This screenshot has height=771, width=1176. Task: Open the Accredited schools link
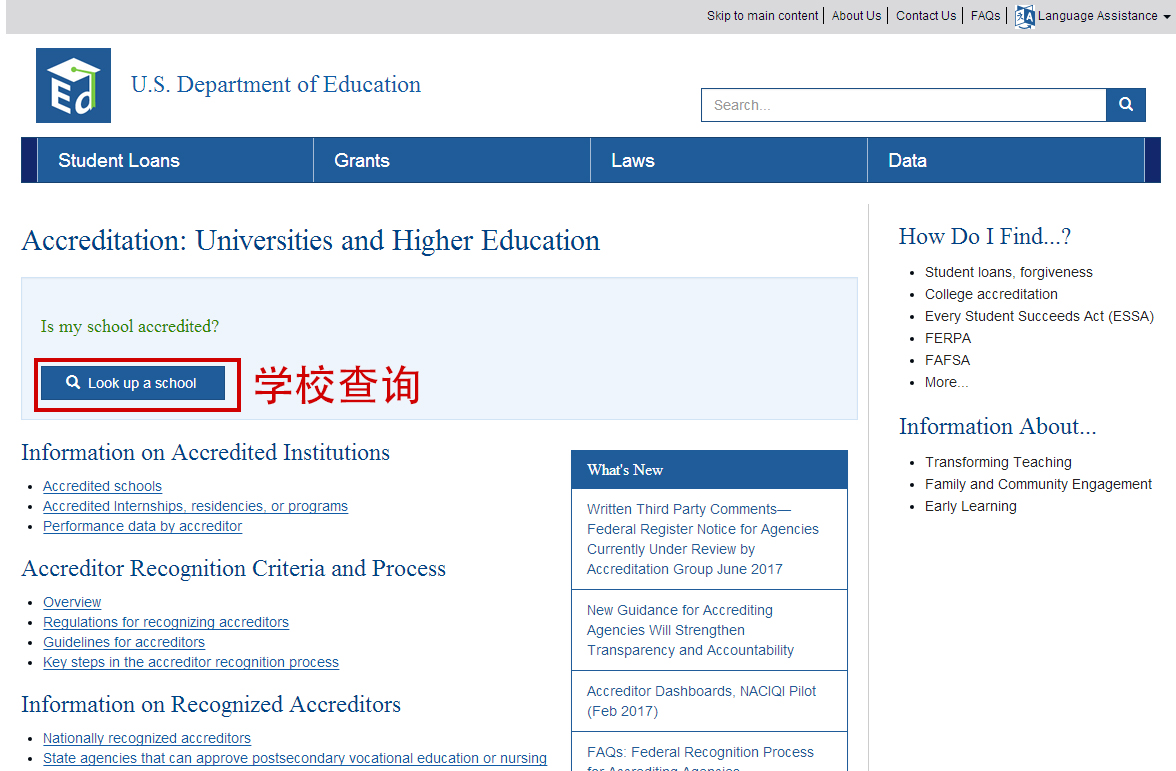(102, 486)
